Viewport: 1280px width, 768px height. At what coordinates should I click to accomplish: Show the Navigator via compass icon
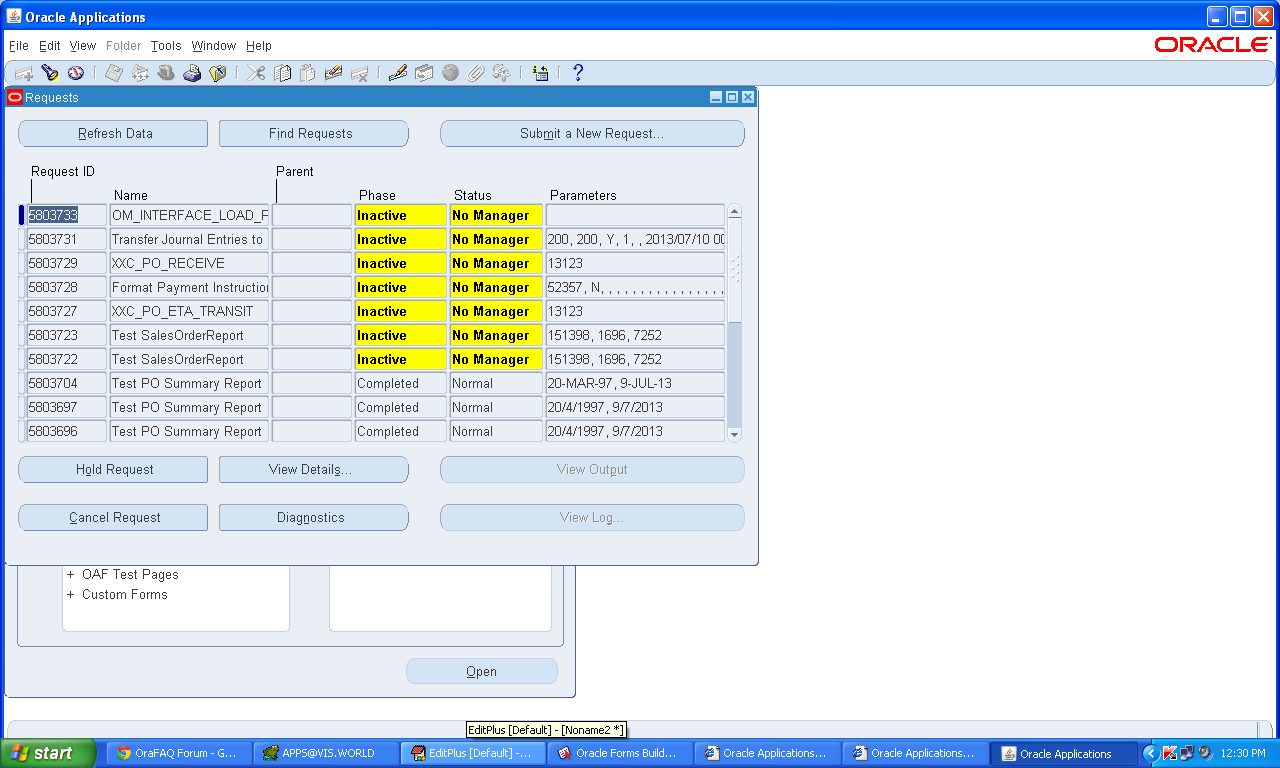(76, 73)
